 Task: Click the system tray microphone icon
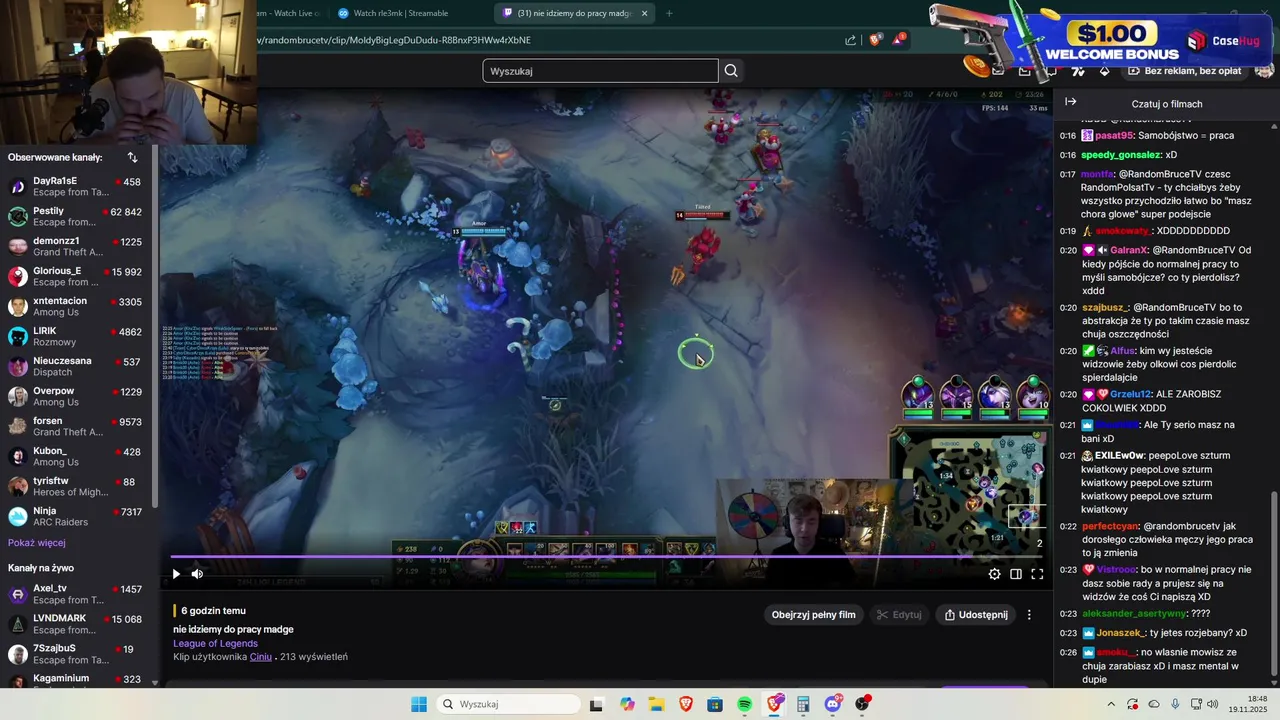click(x=1175, y=704)
